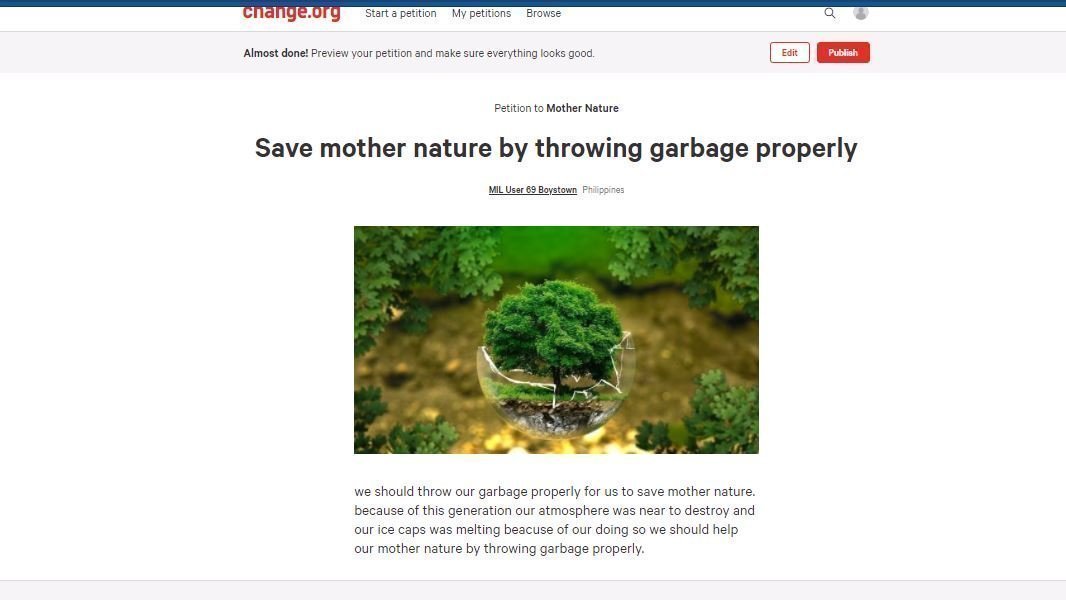This screenshot has width=1066, height=600.
Task: Open Start a petition page
Action: tap(400, 14)
